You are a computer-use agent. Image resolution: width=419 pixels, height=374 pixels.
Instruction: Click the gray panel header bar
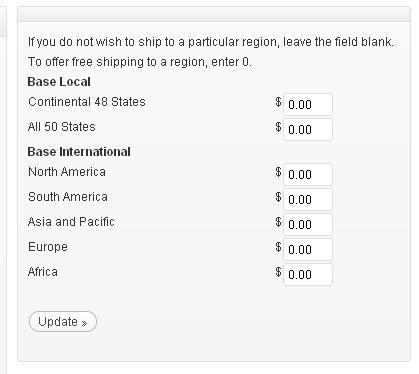click(214, 14)
